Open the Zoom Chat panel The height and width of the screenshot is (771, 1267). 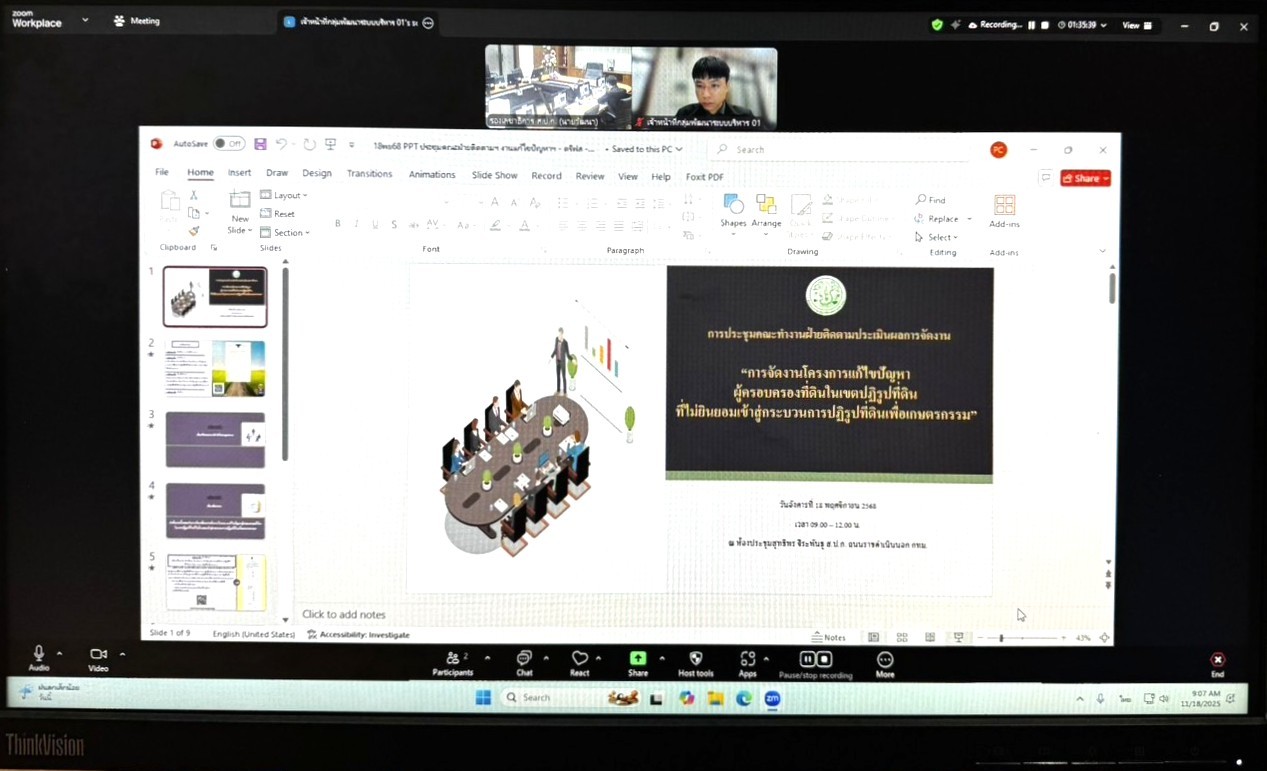pos(524,659)
